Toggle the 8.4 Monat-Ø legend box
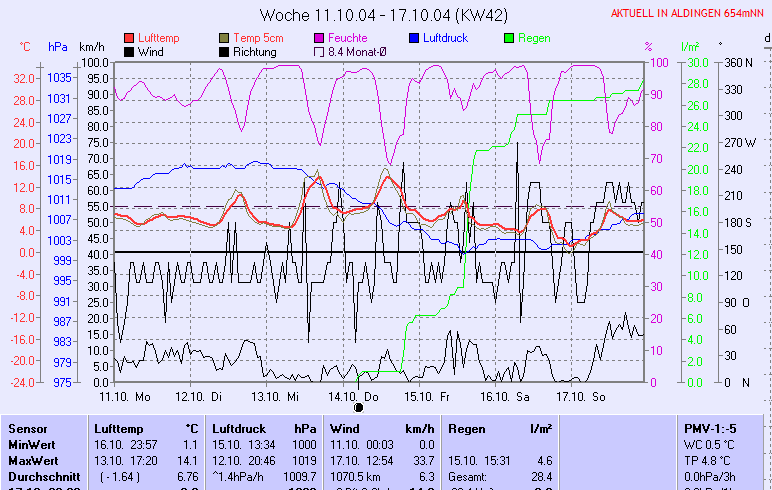 (x=319, y=51)
